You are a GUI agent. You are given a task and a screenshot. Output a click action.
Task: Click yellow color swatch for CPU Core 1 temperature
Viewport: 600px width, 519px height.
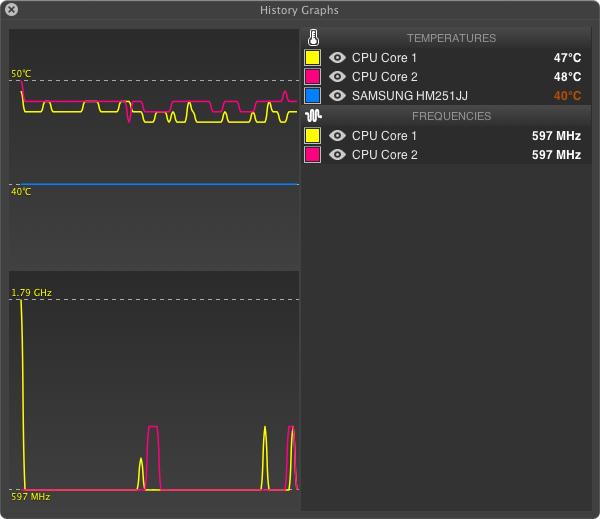point(312,58)
